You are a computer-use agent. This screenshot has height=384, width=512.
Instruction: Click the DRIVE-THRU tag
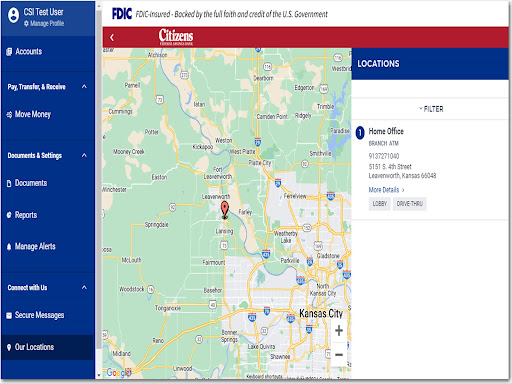[409, 204]
